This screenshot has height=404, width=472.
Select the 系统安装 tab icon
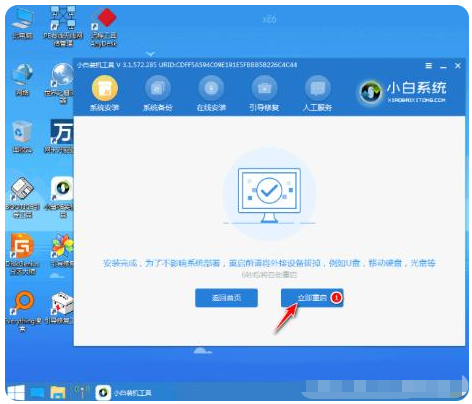pos(105,88)
